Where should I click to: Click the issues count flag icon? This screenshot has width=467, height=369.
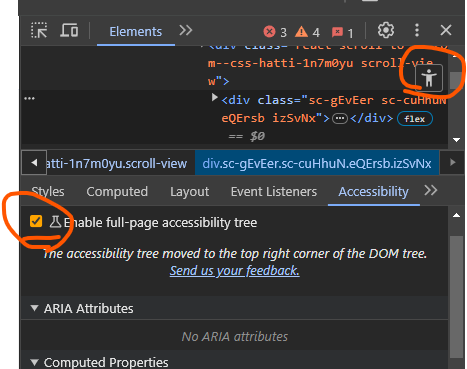[337, 32]
